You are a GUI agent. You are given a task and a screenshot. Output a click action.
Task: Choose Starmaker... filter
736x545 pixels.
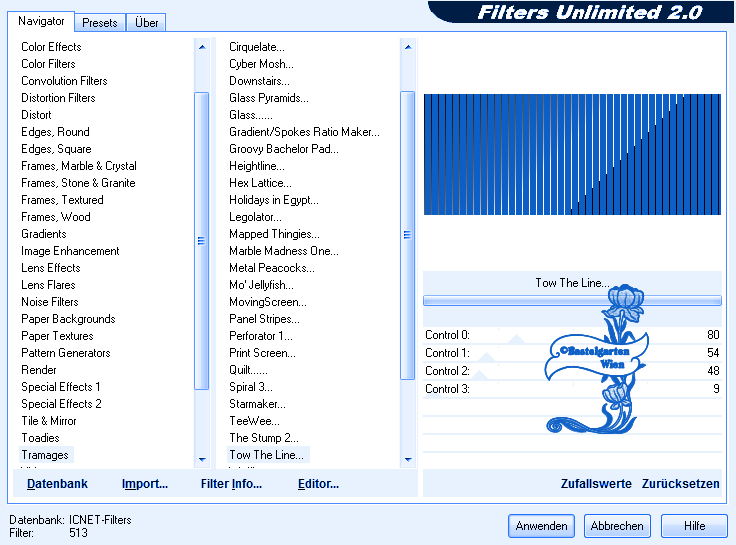257,404
